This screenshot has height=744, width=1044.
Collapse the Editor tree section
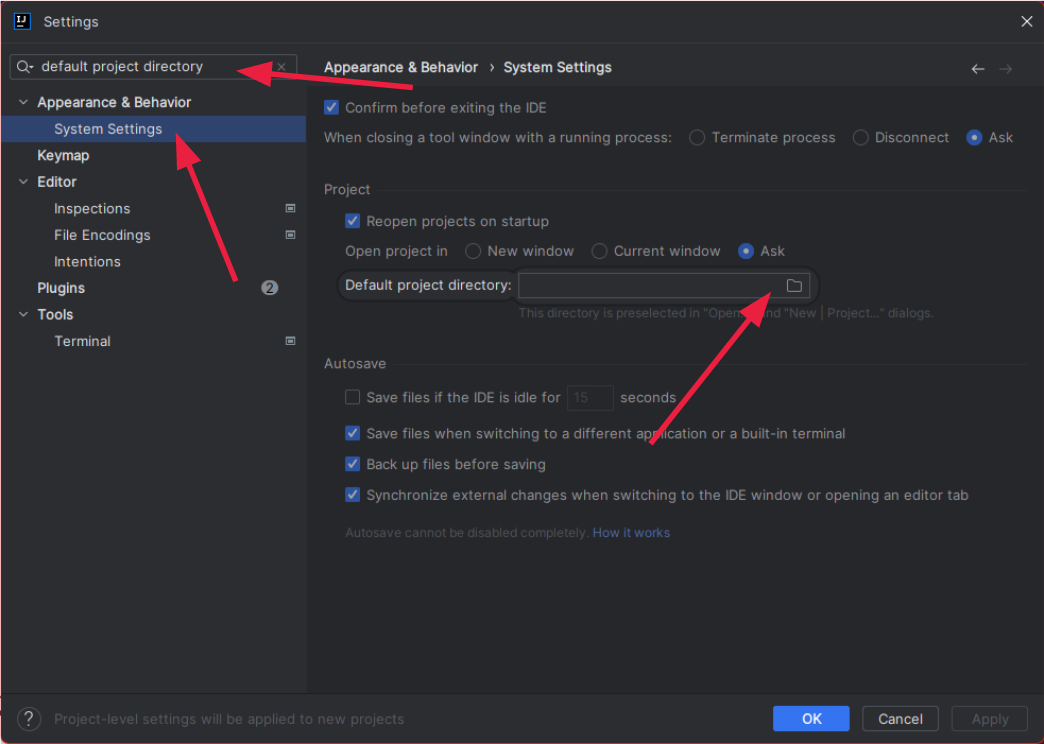click(x=23, y=182)
